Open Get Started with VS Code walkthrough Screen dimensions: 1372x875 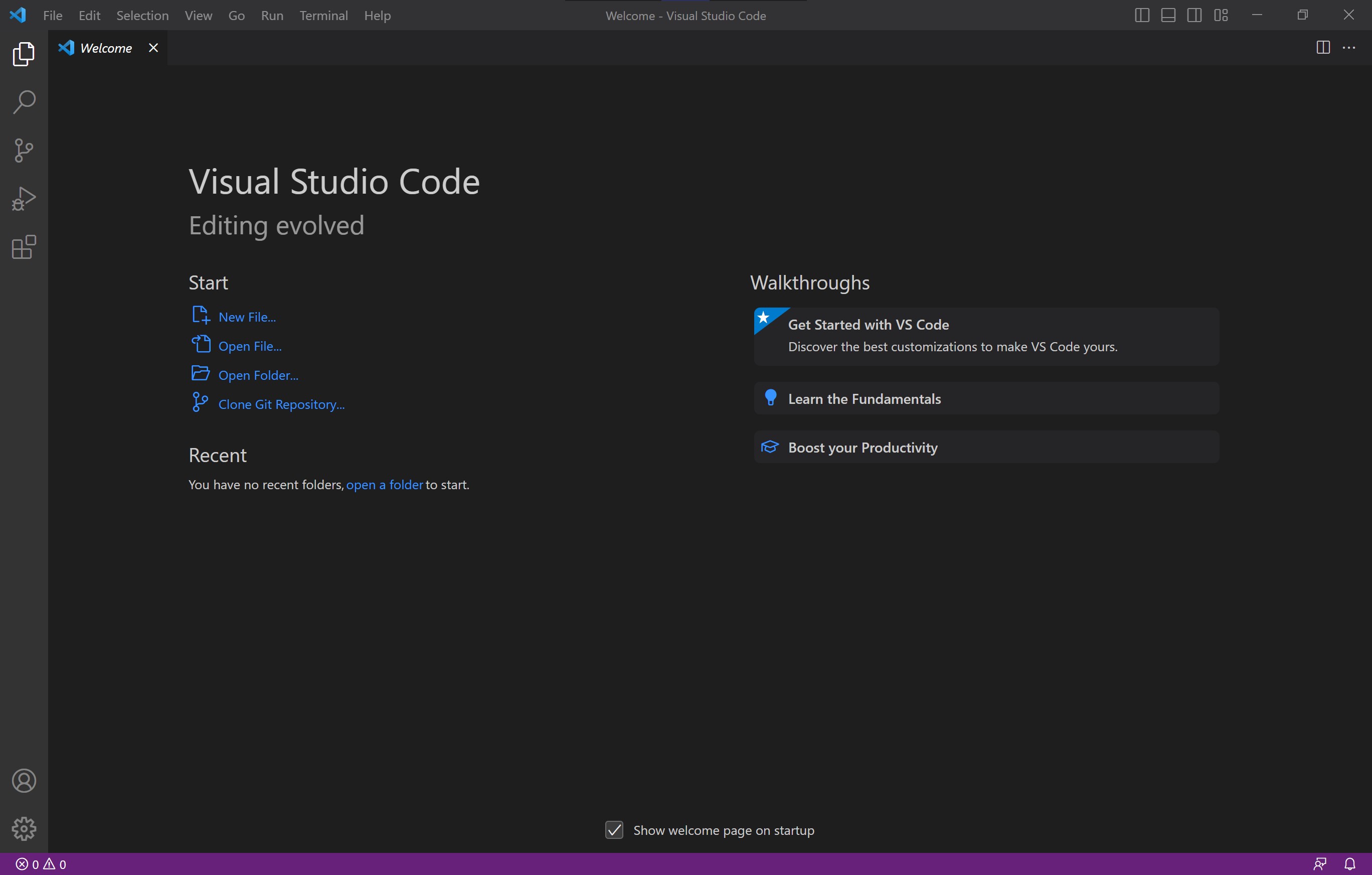coord(986,336)
